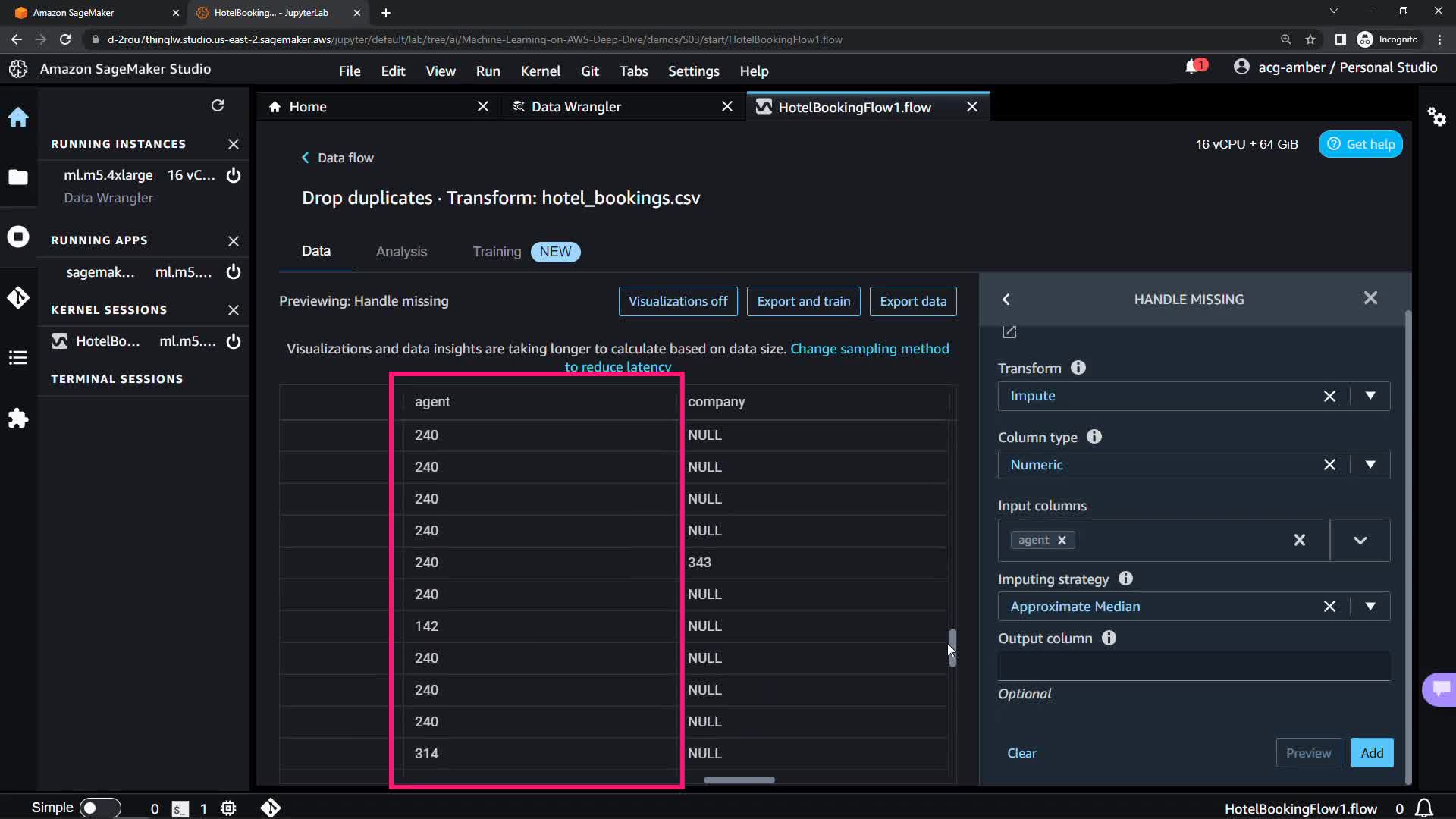Open Running Terminals and Kernels sidebar icon
This screenshot has height=819, width=1456.
[x=18, y=237]
